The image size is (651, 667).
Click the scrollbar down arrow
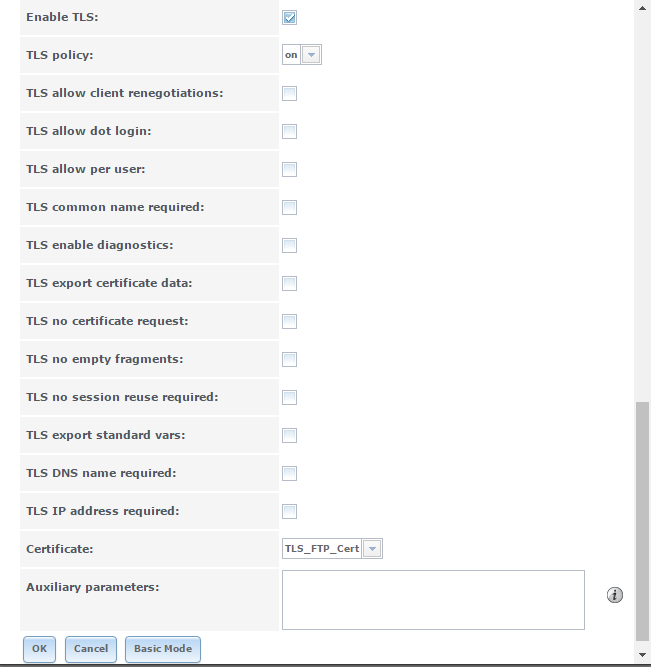[x=642, y=655]
